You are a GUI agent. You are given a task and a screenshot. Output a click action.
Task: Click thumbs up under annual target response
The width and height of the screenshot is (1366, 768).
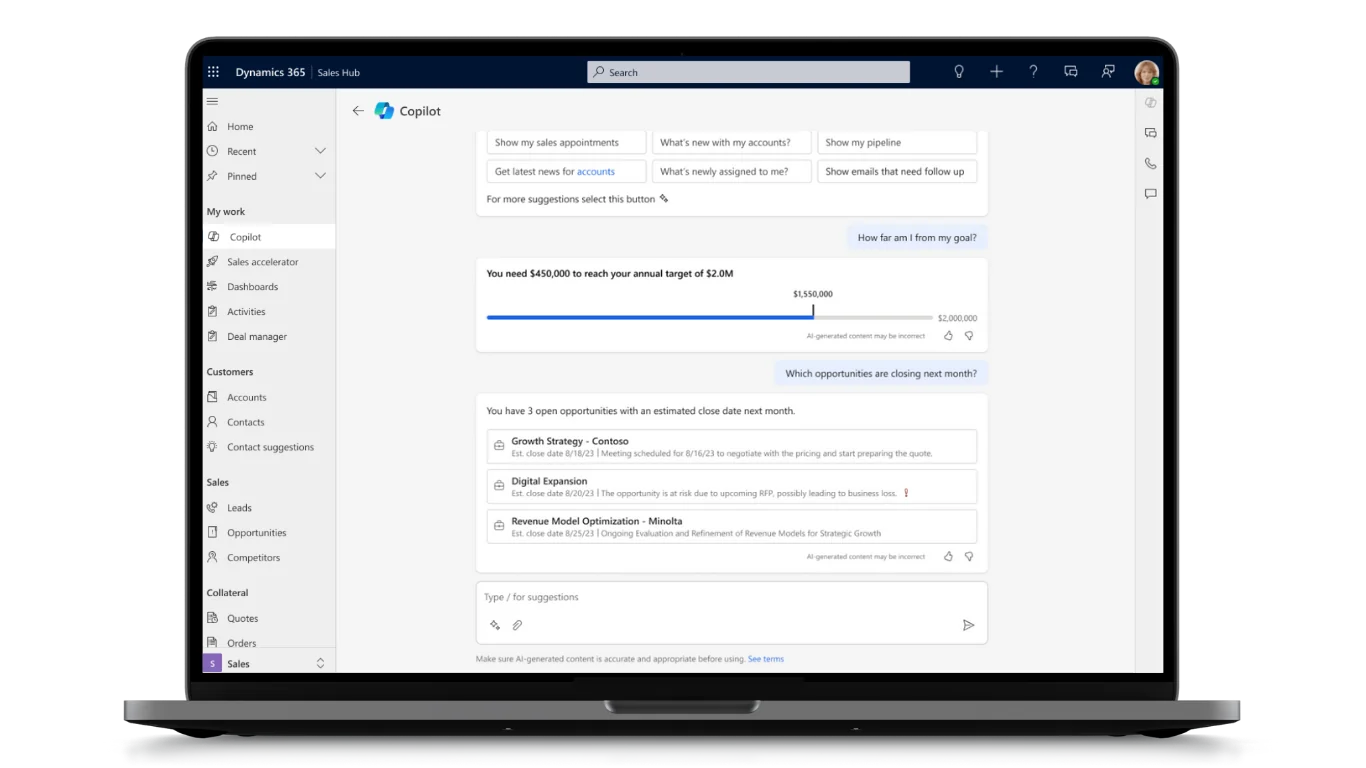(x=949, y=336)
